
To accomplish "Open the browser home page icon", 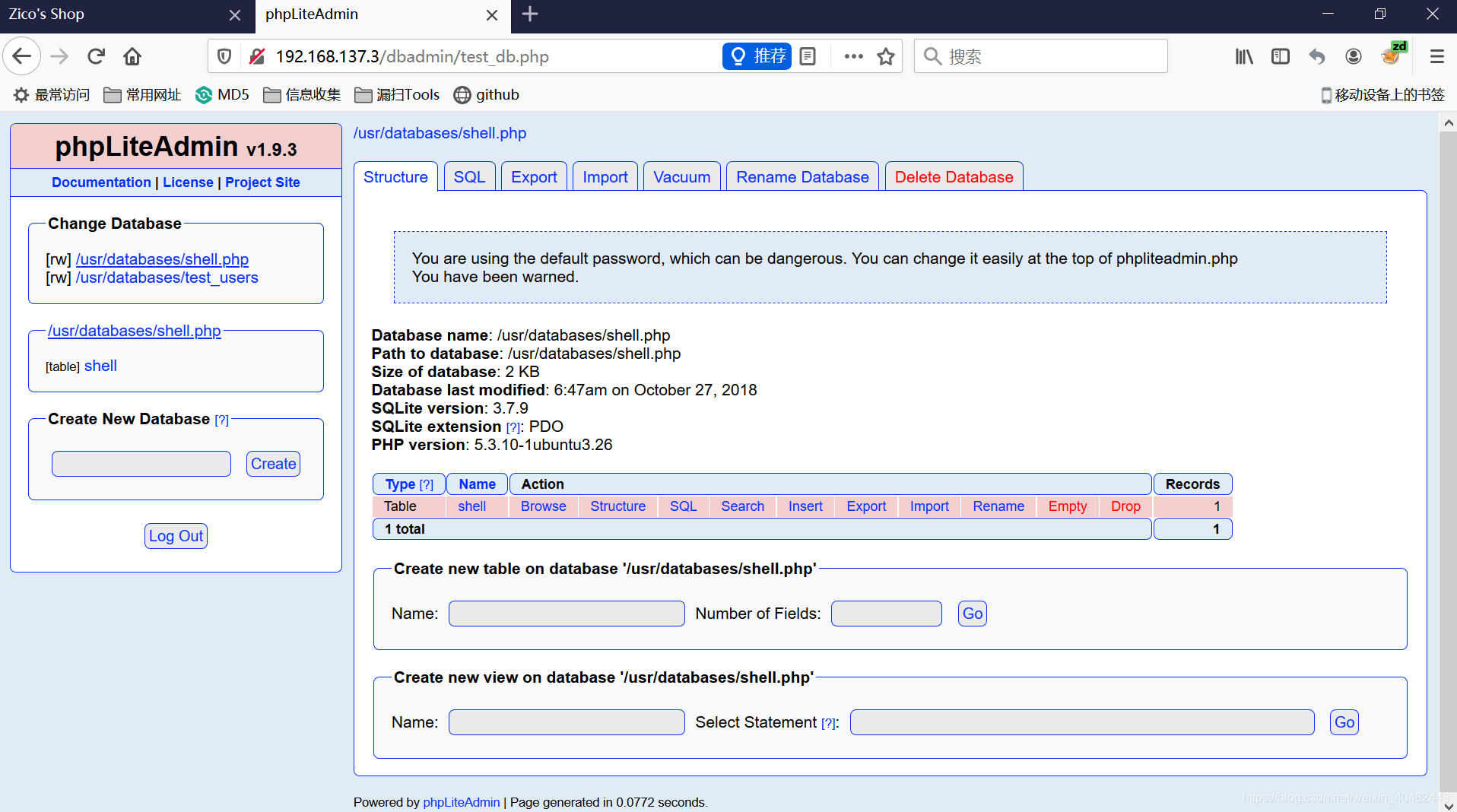I will 132,56.
